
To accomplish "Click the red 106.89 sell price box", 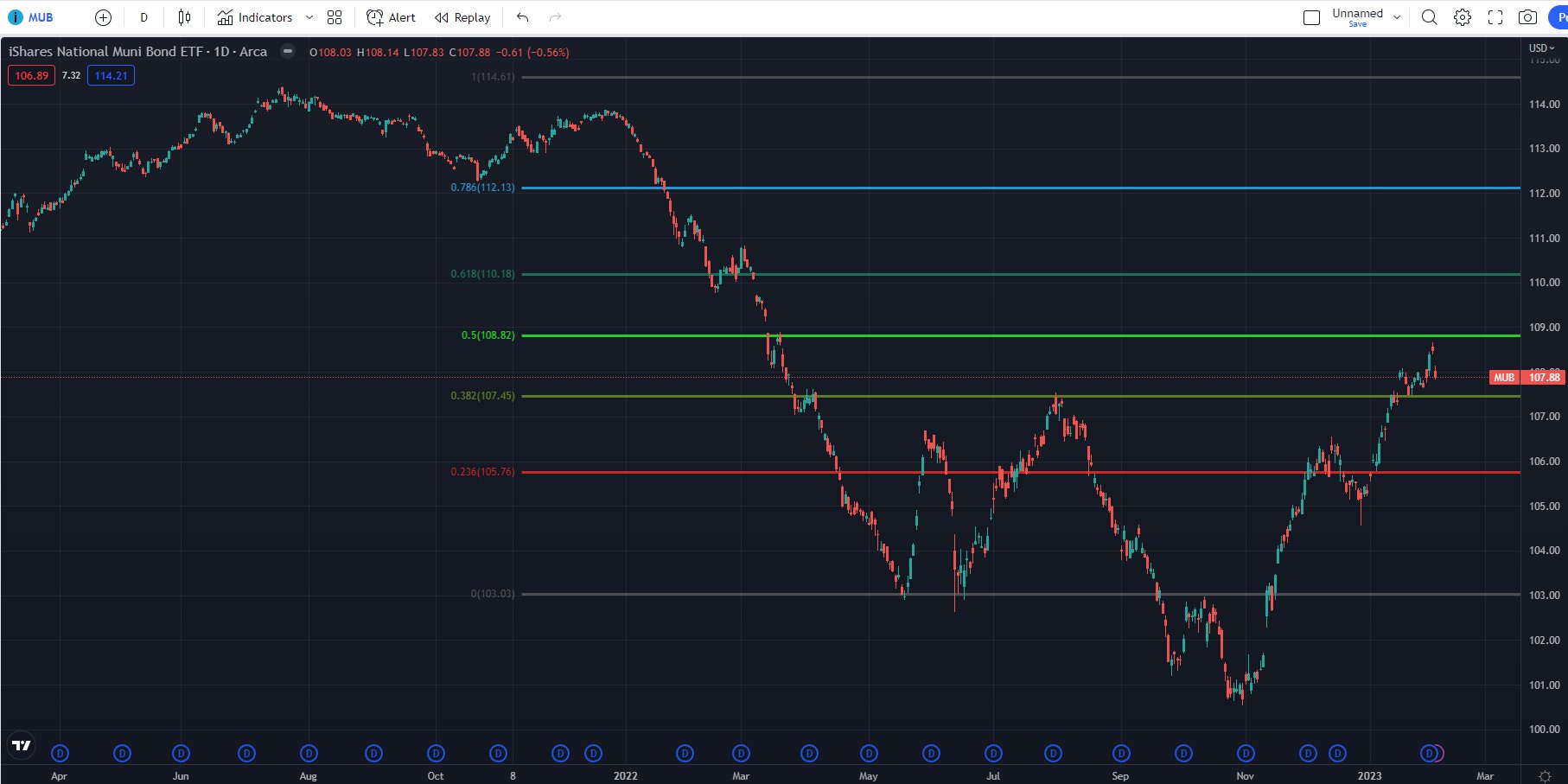I will (32, 76).
